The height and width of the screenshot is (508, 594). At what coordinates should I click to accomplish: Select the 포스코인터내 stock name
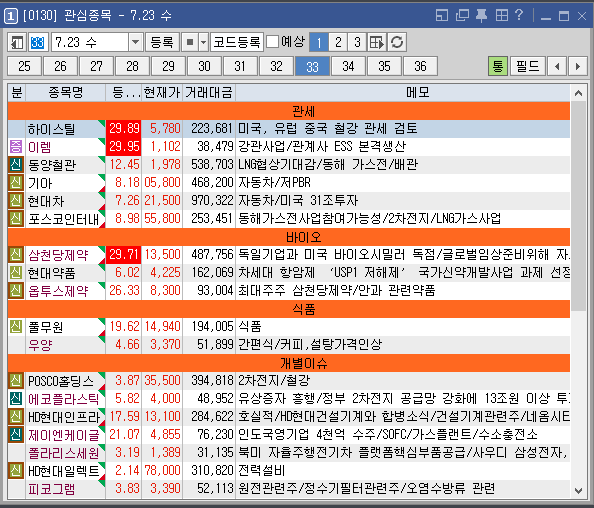tap(64, 219)
